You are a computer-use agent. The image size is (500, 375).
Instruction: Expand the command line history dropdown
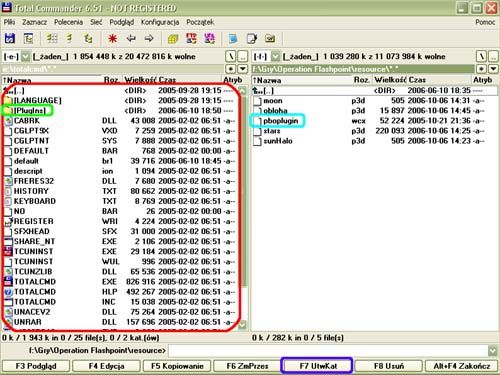point(493,351)
